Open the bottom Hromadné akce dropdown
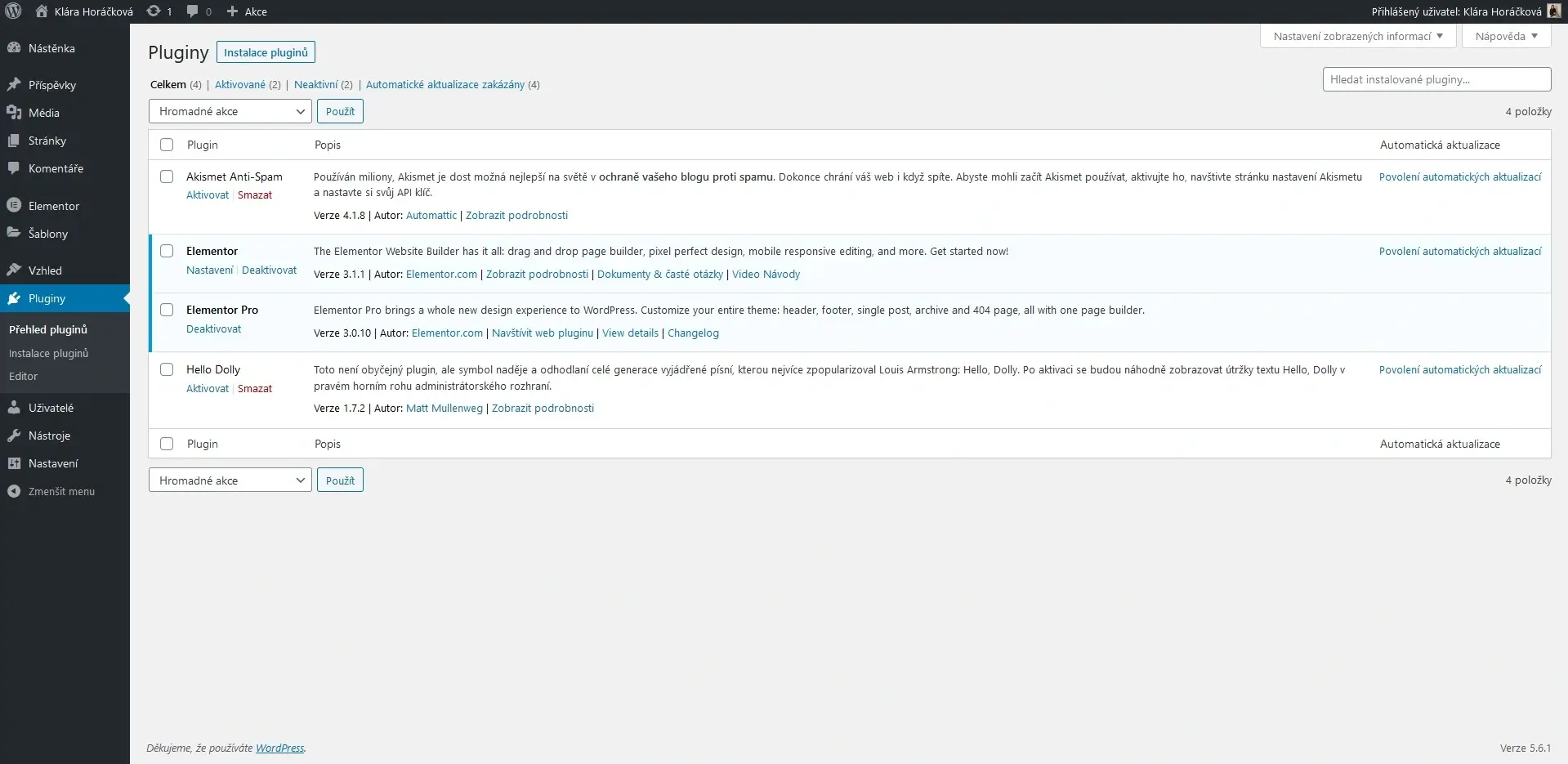This screenshot has height=764, width=1568. [230, 480]
